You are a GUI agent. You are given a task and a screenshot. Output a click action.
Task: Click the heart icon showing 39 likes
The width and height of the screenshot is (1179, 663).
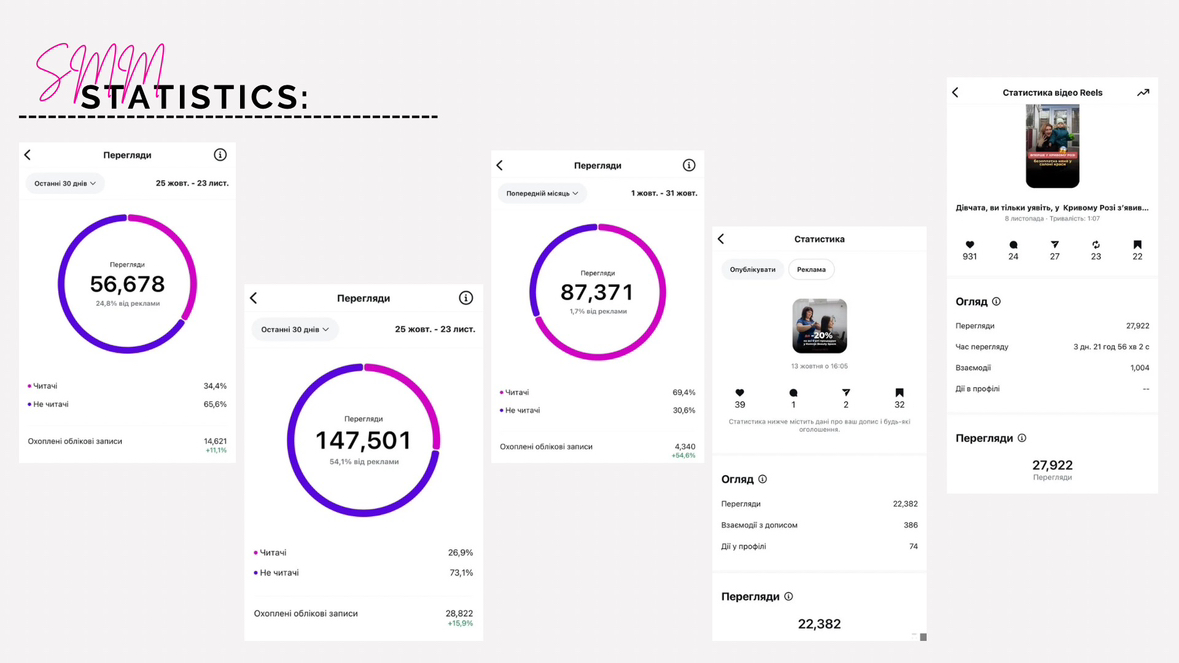click(740, 393)
